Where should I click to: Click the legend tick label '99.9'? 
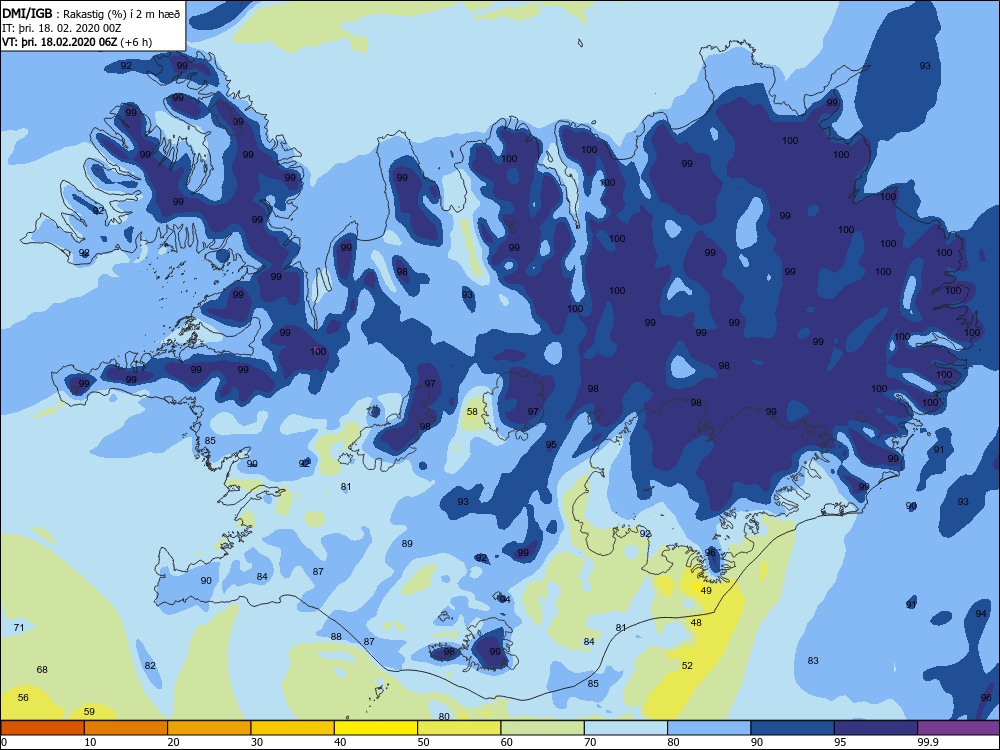pos(927,742)
